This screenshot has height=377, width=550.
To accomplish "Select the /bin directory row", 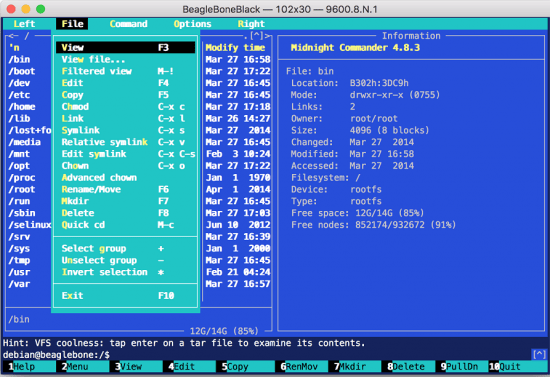I will click(x=19, y=59).
